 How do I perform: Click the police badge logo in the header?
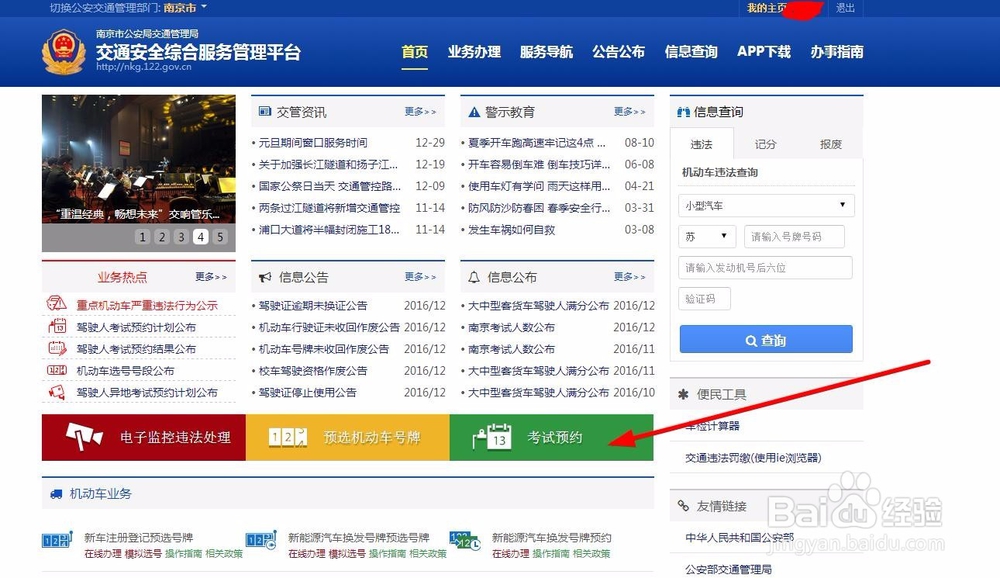pyautogui.click(x=62, y=51)
